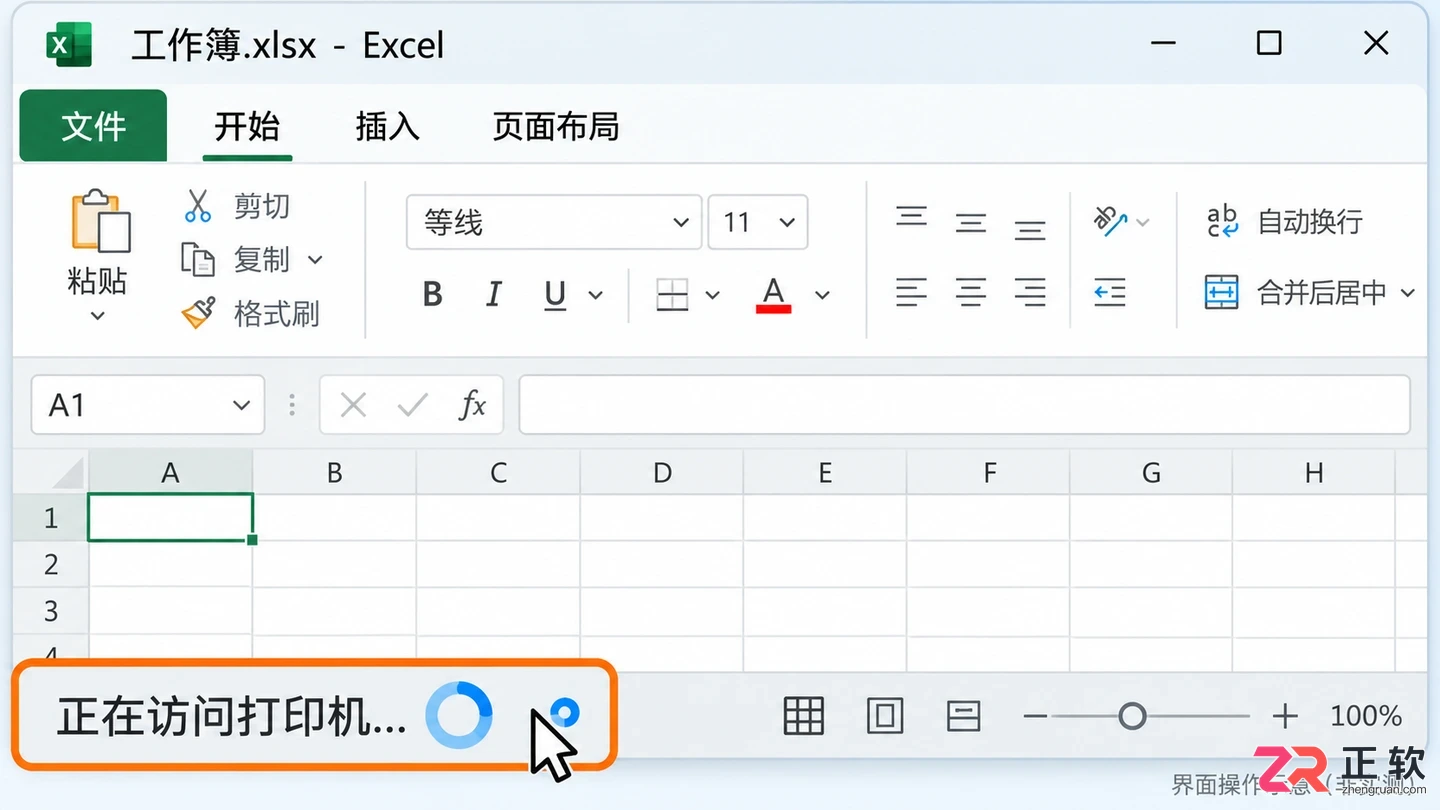The height and width of the screenshot is (810, 1440).
Task: Click the select-all corner triangle
Action: (x=68, y=472)
